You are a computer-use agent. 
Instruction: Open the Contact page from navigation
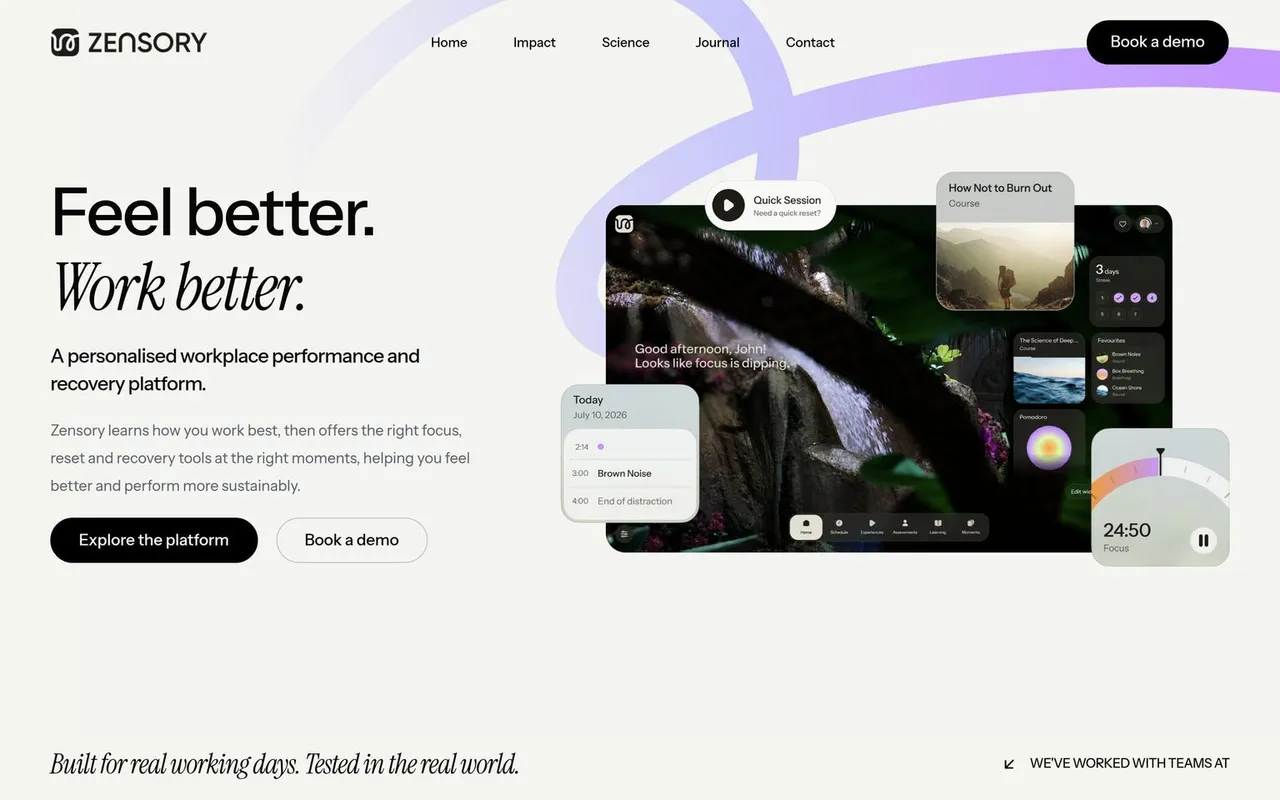pyautogui.click(x=810, y=42)
